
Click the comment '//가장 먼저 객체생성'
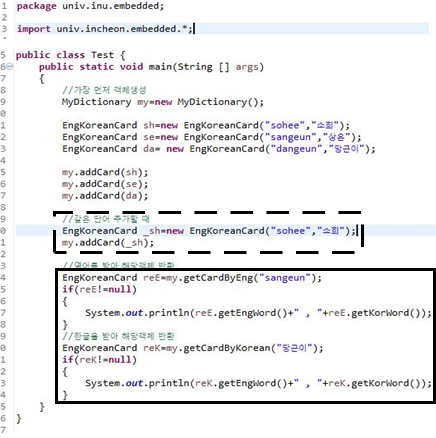(x=104, y=90)
